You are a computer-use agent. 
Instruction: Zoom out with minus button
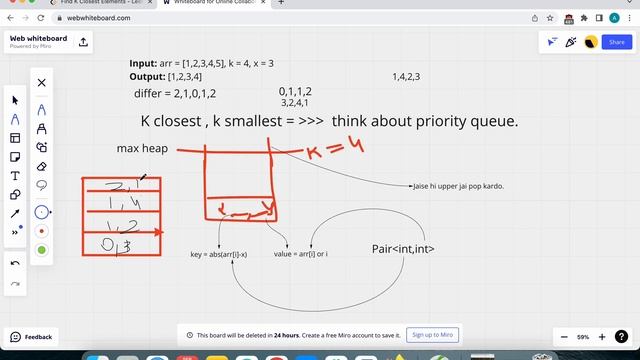[564, 337]
